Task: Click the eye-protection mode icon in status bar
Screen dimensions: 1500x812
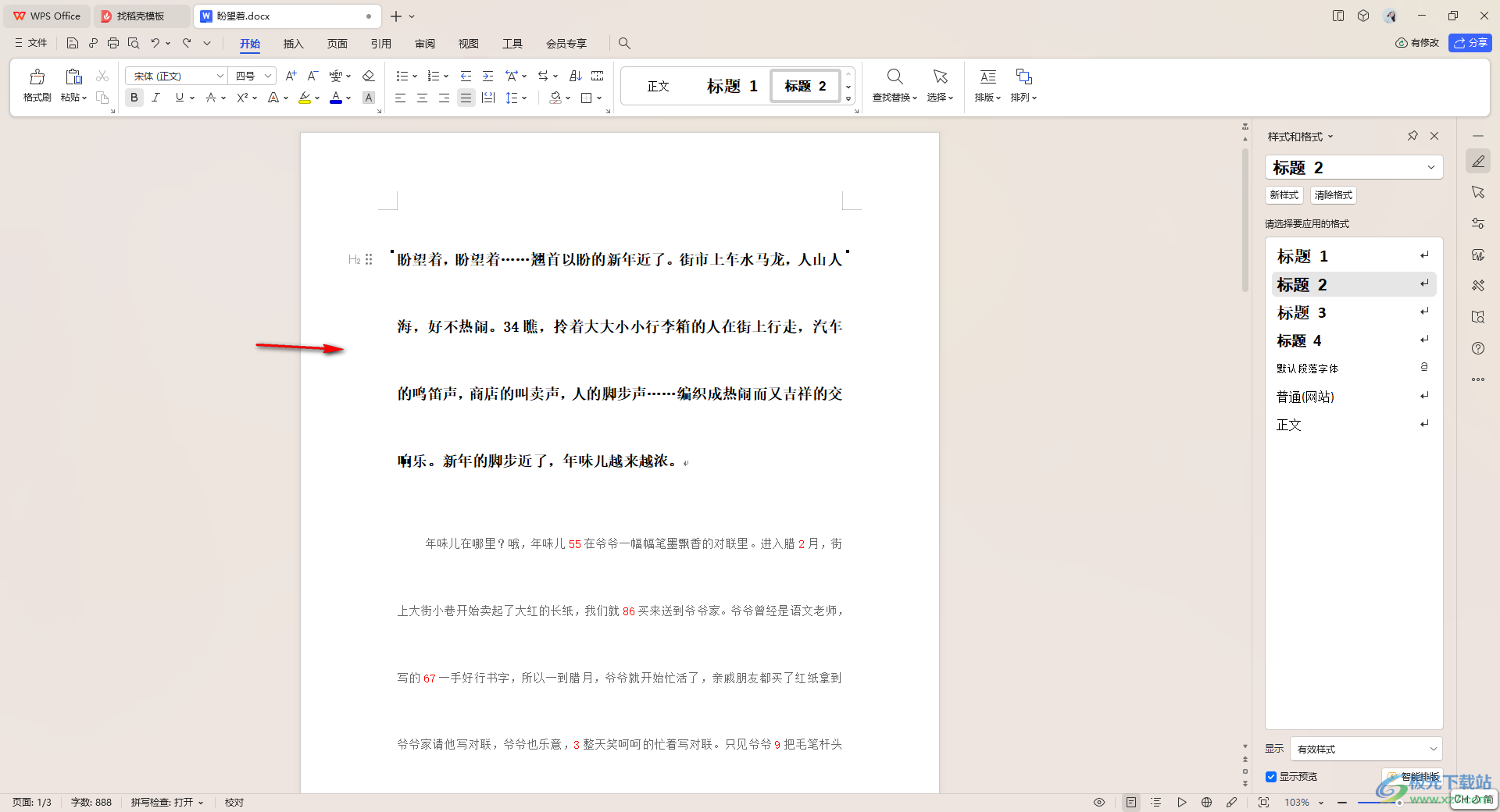Action: [x=1099, y=802]
